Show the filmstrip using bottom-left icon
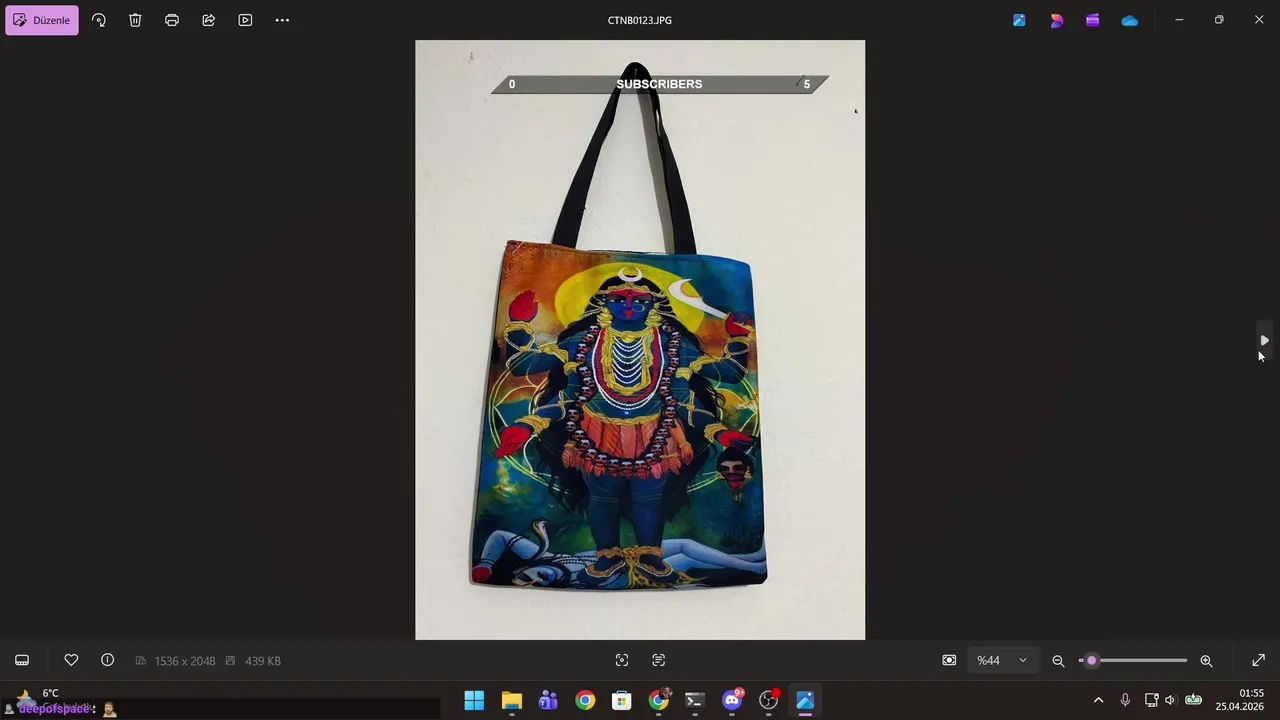 pyautogui.click(x=22, y=660)
